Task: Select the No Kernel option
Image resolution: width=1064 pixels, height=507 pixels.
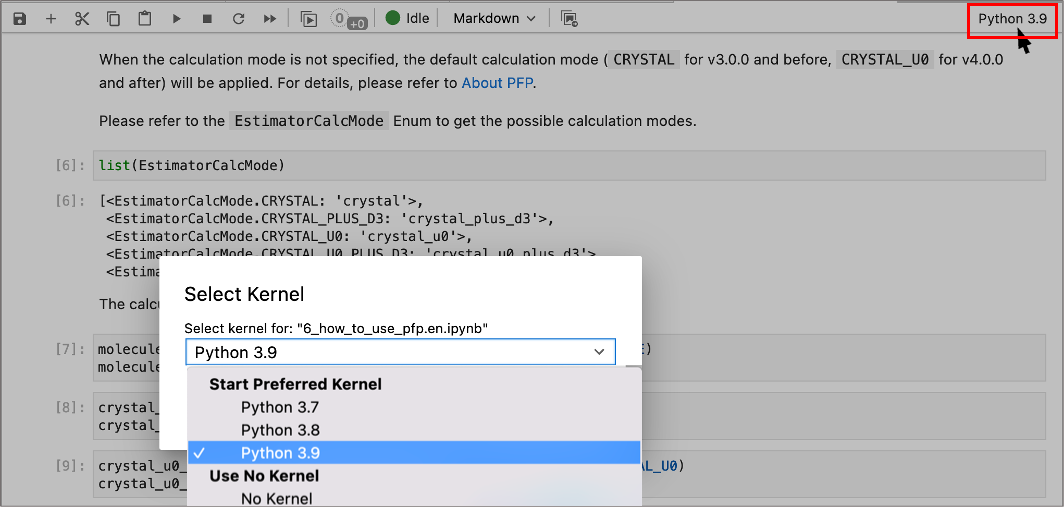Action: (276, 498)
